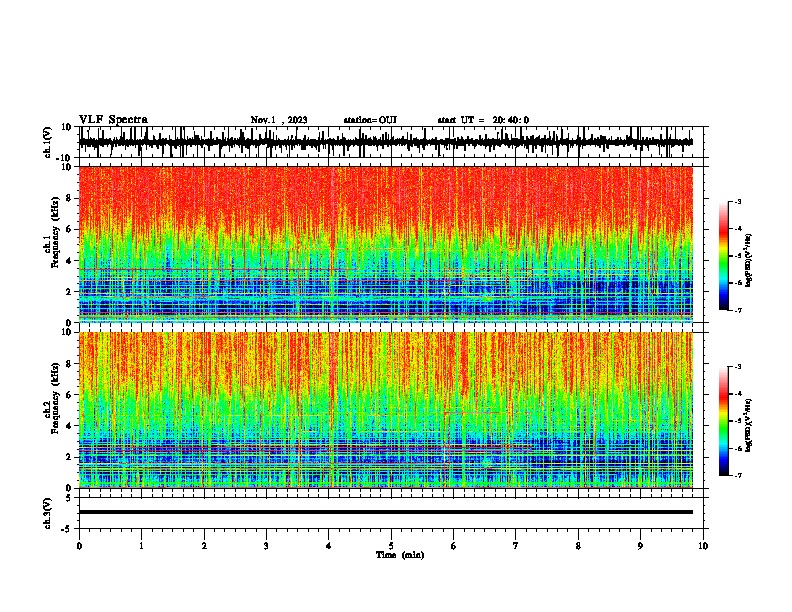Image resolution: width=792 pixels, height=612 pixels.
Task: Click time axis tick label "4"
Action: tap(329, 546)
